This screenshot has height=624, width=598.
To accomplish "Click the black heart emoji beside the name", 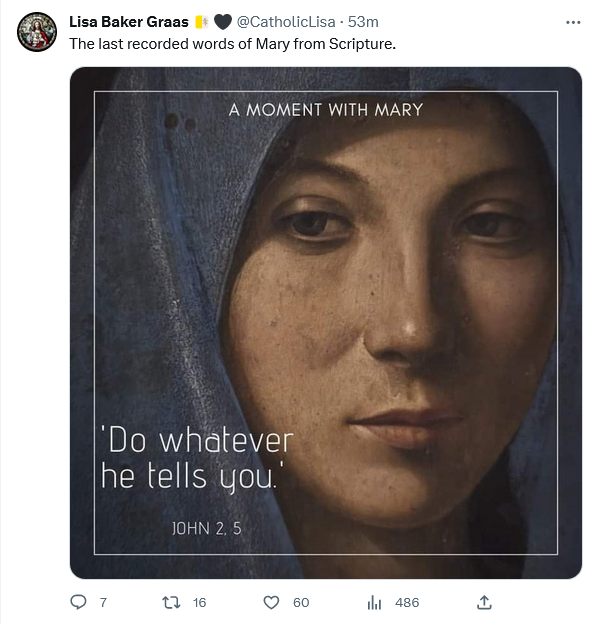I will click(223, 22).
